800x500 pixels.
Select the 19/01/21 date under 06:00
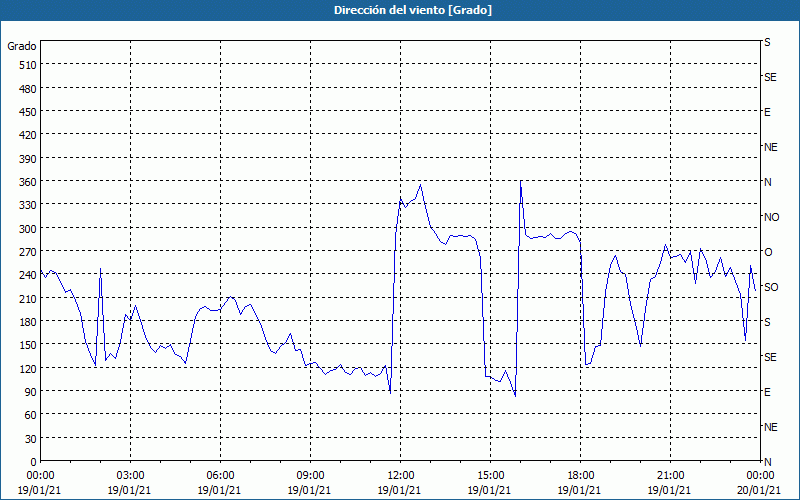tap(220, 490)
